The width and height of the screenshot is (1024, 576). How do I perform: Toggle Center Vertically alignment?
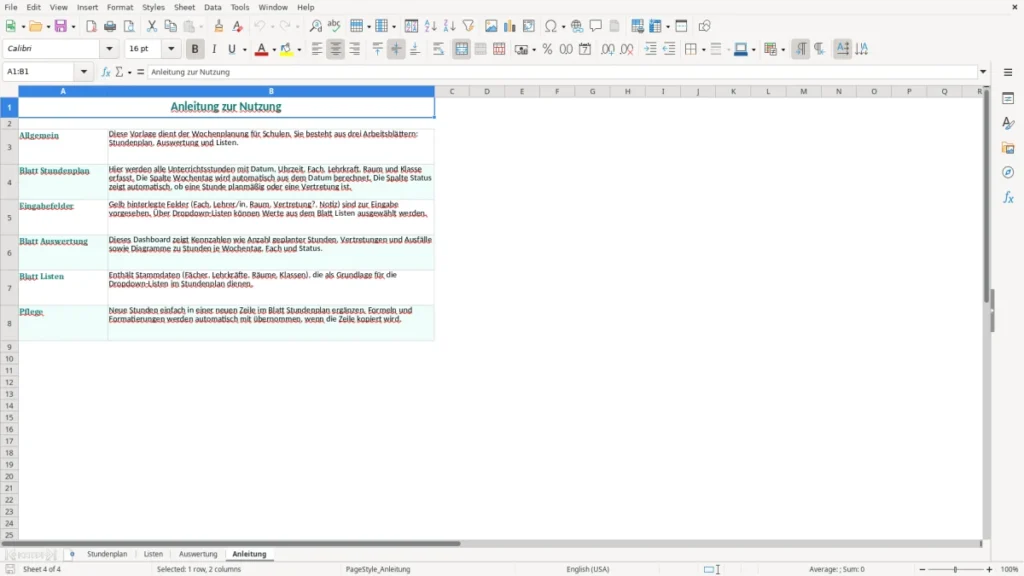396,49
